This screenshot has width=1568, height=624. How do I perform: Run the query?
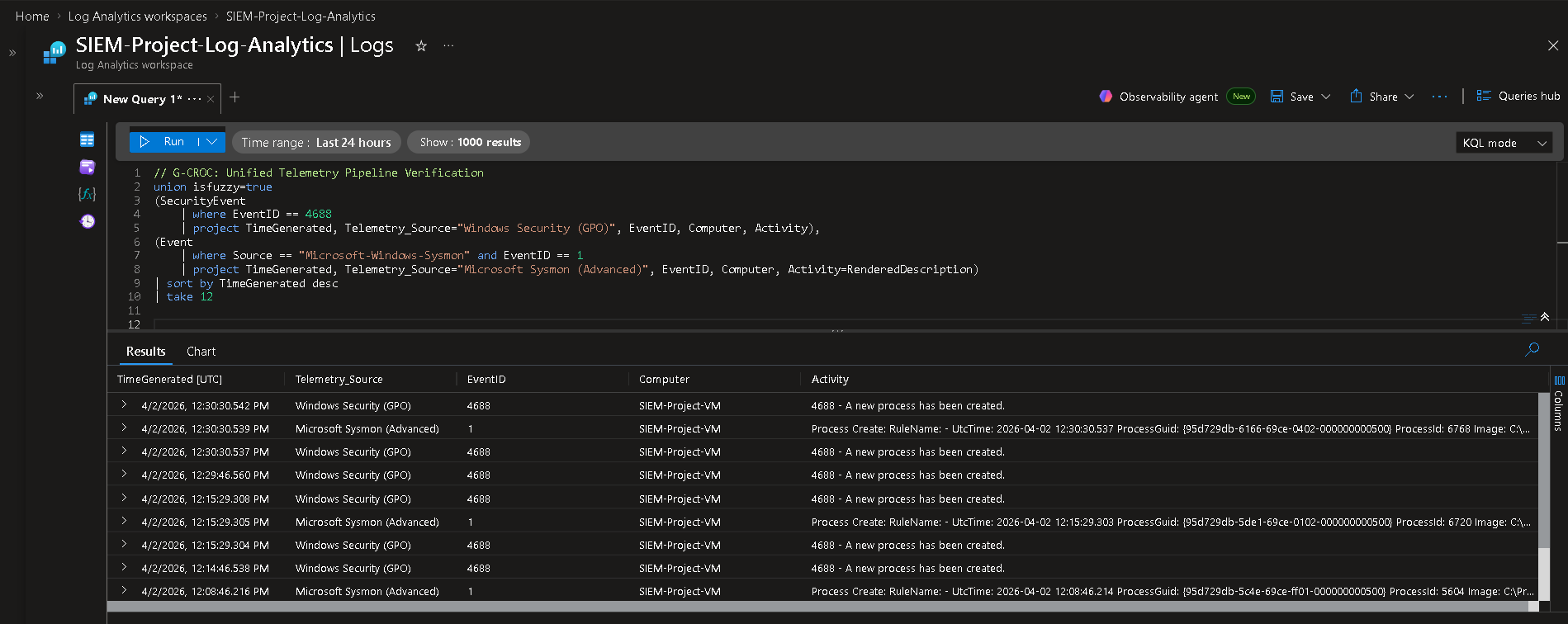(163, 142)
